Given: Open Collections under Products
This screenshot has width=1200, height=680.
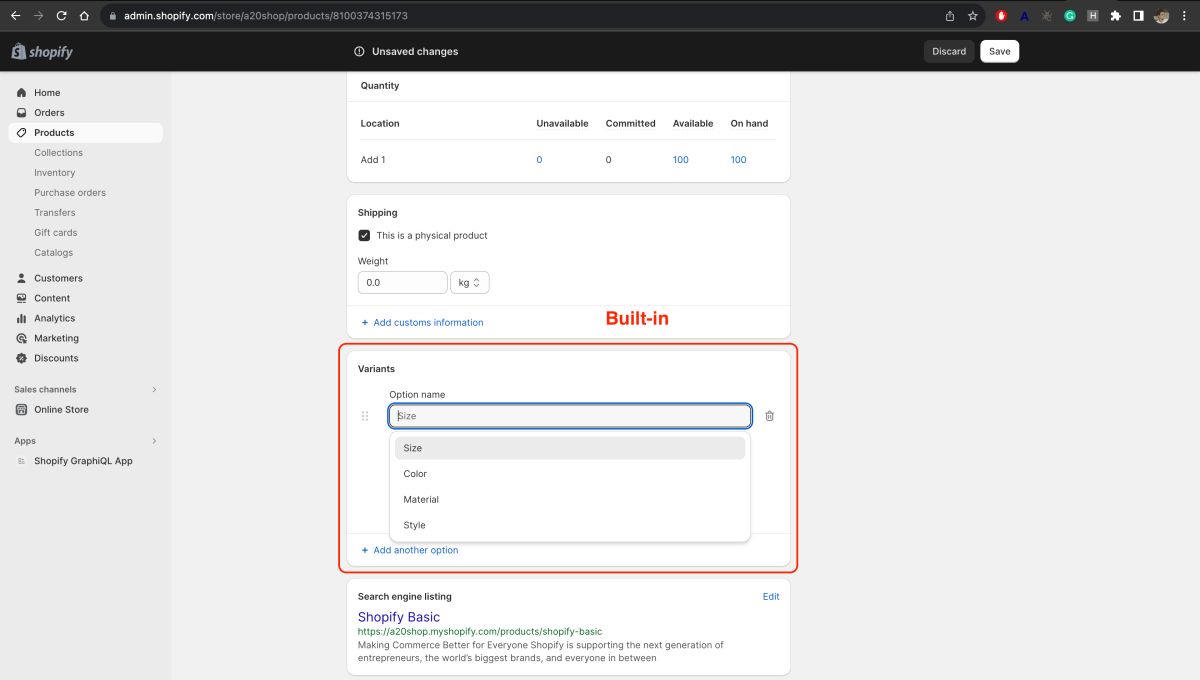Looking at the screenshot, I should 58,153.
